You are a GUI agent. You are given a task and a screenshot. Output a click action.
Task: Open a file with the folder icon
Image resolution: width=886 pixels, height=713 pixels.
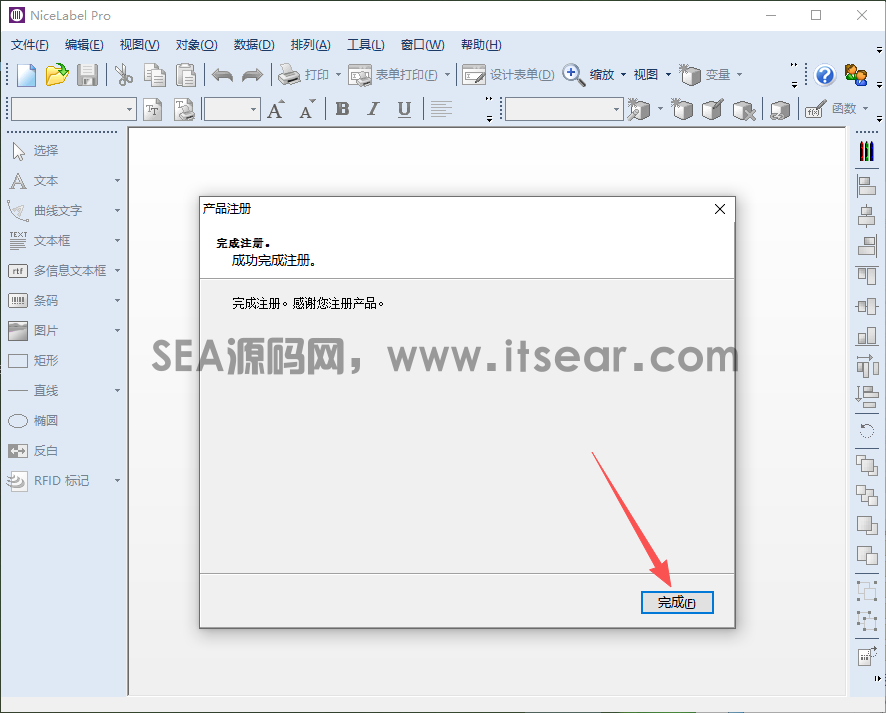tap(57, 75)
